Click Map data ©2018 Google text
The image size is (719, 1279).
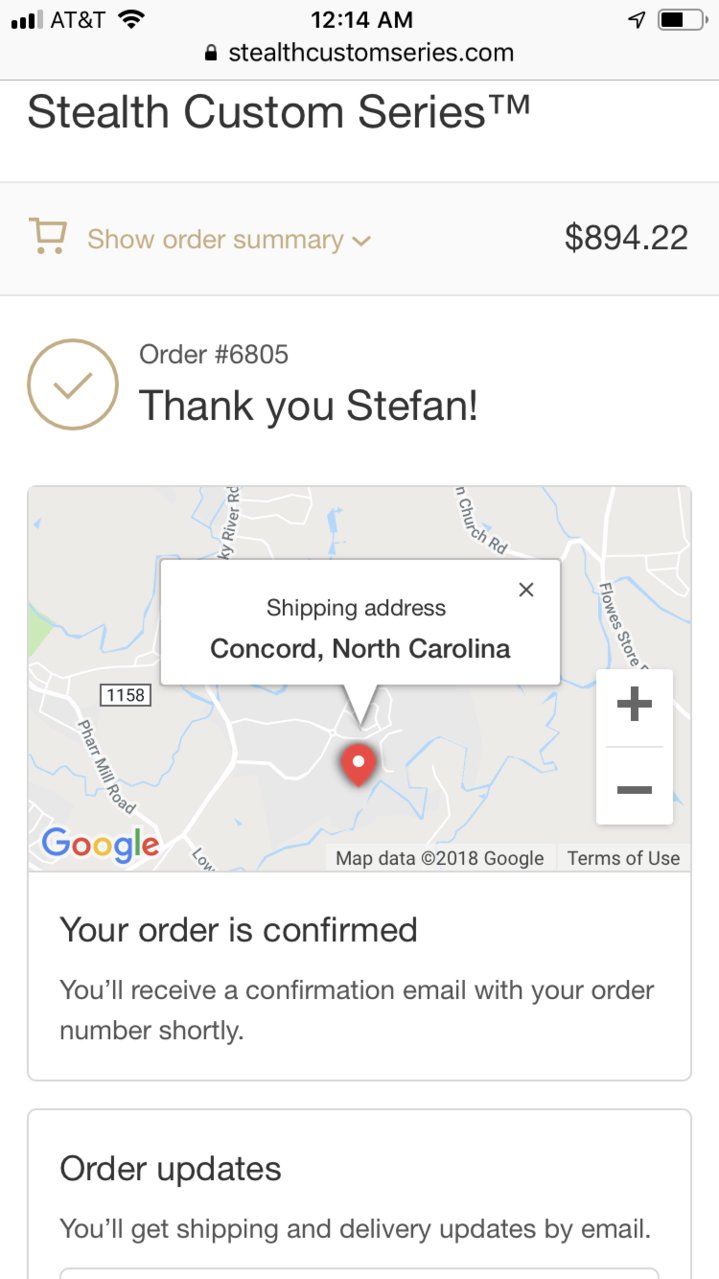click(440, 858)
